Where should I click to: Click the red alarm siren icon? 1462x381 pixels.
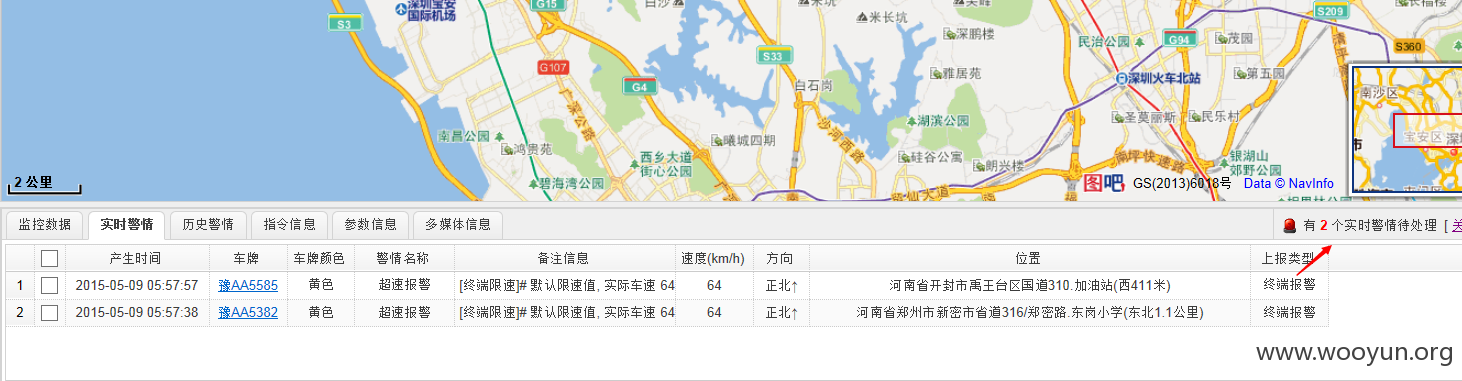[x=1290, y=225]
